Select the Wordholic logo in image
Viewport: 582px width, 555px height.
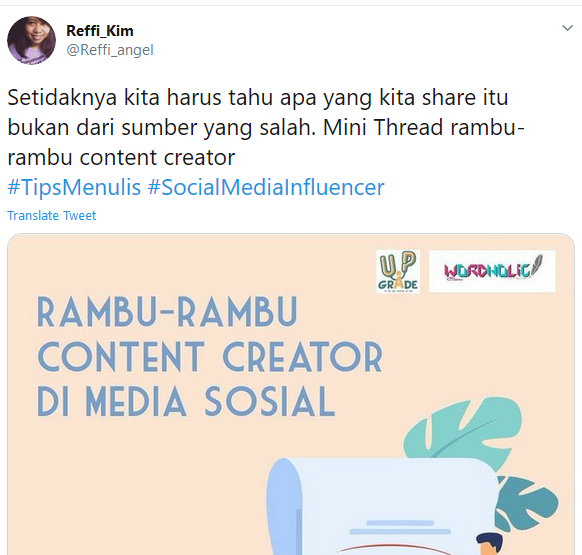pyautogui.click(x=492, y=271)
